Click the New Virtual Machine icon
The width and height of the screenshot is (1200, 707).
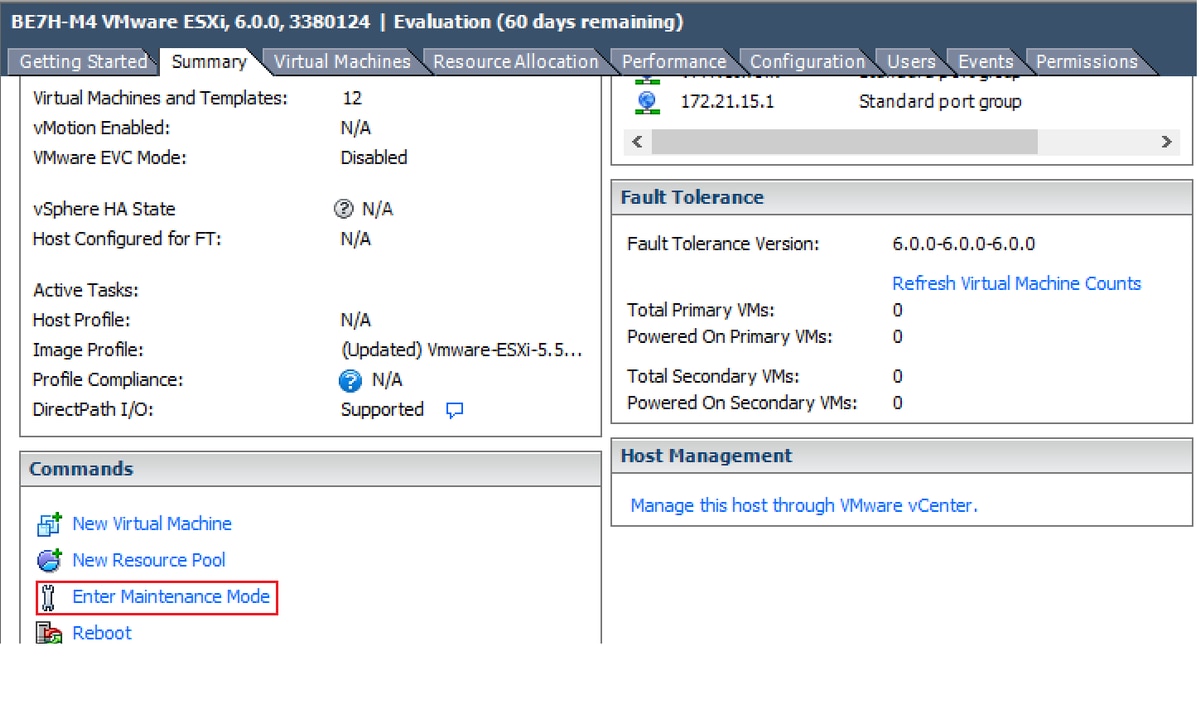coord(49,524)
